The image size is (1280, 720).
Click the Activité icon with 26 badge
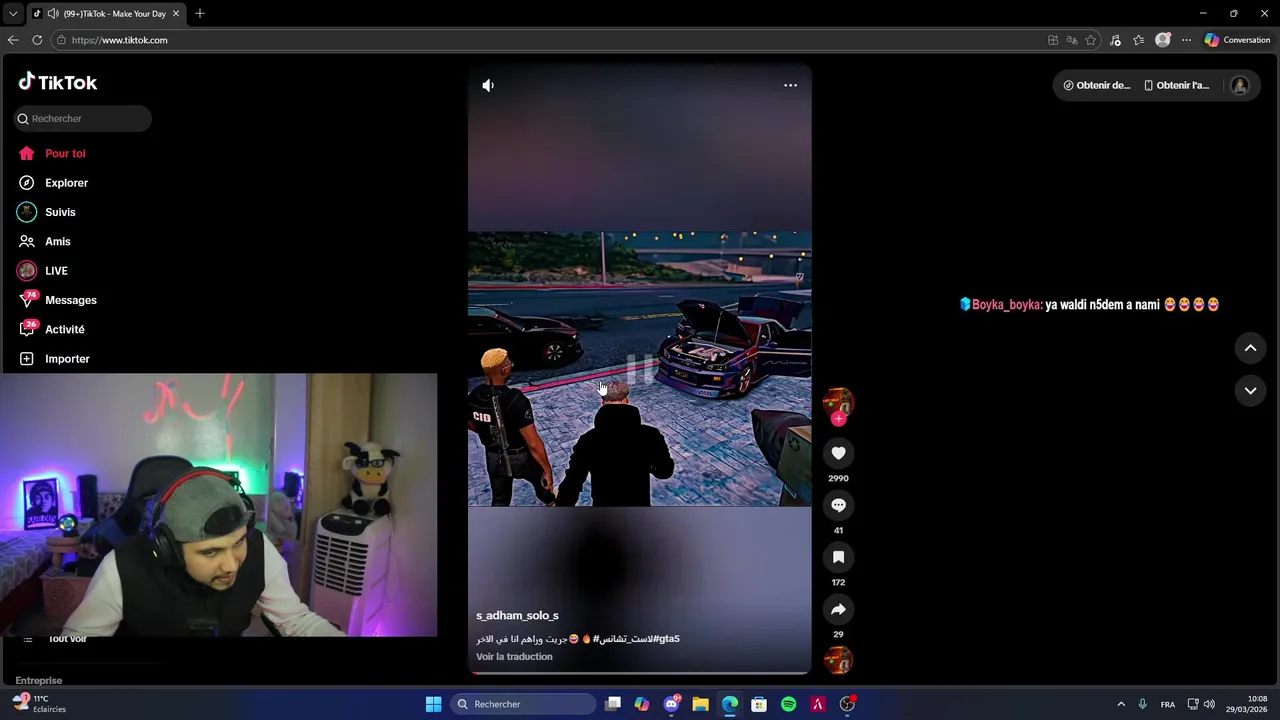[27, 328]
